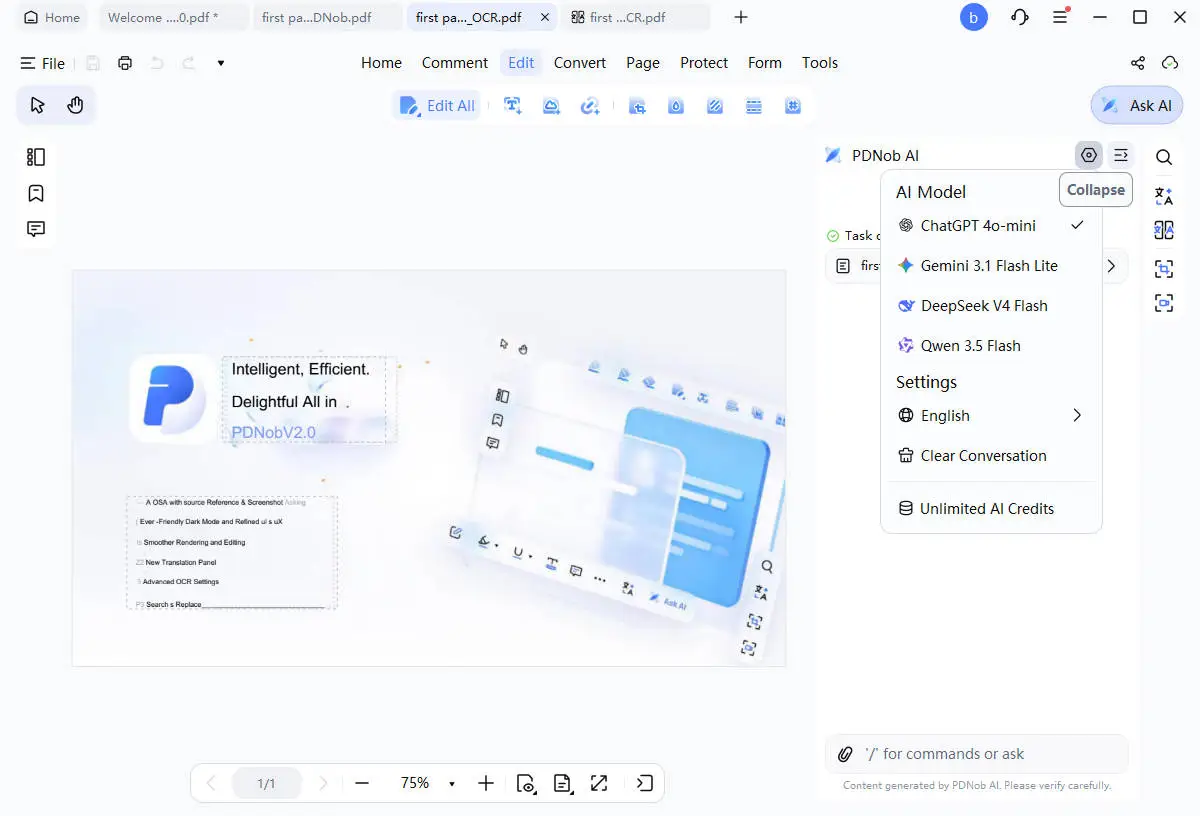This screenshot has width=1200, height=816.
Task: Click the screenshot capture icon in right sidebar
Action: point(1164,303)
